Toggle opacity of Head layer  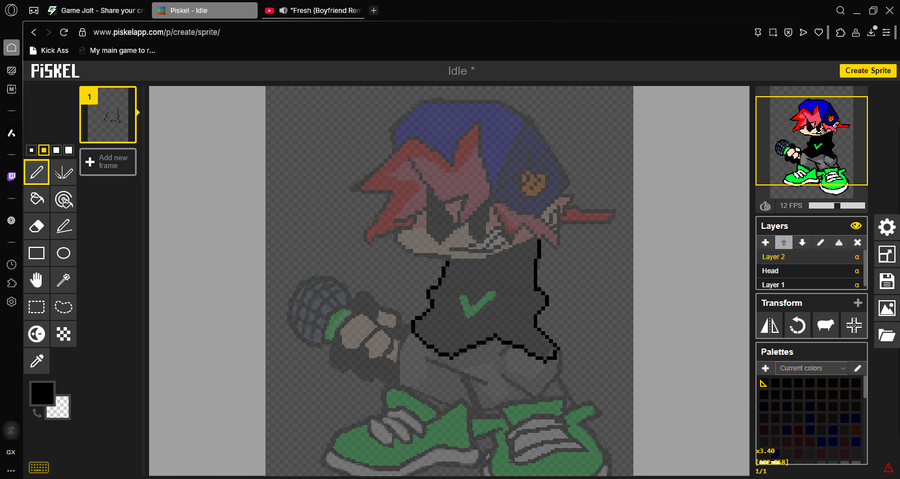(x=857, y=271)
